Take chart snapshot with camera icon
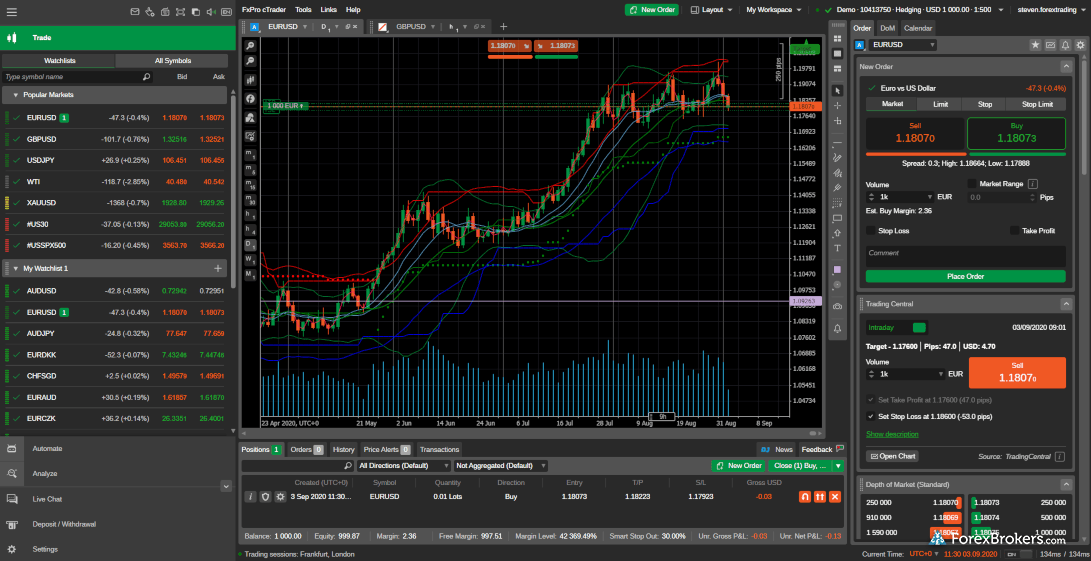This screenshot has width=1091, height=561. coord(837,306)
